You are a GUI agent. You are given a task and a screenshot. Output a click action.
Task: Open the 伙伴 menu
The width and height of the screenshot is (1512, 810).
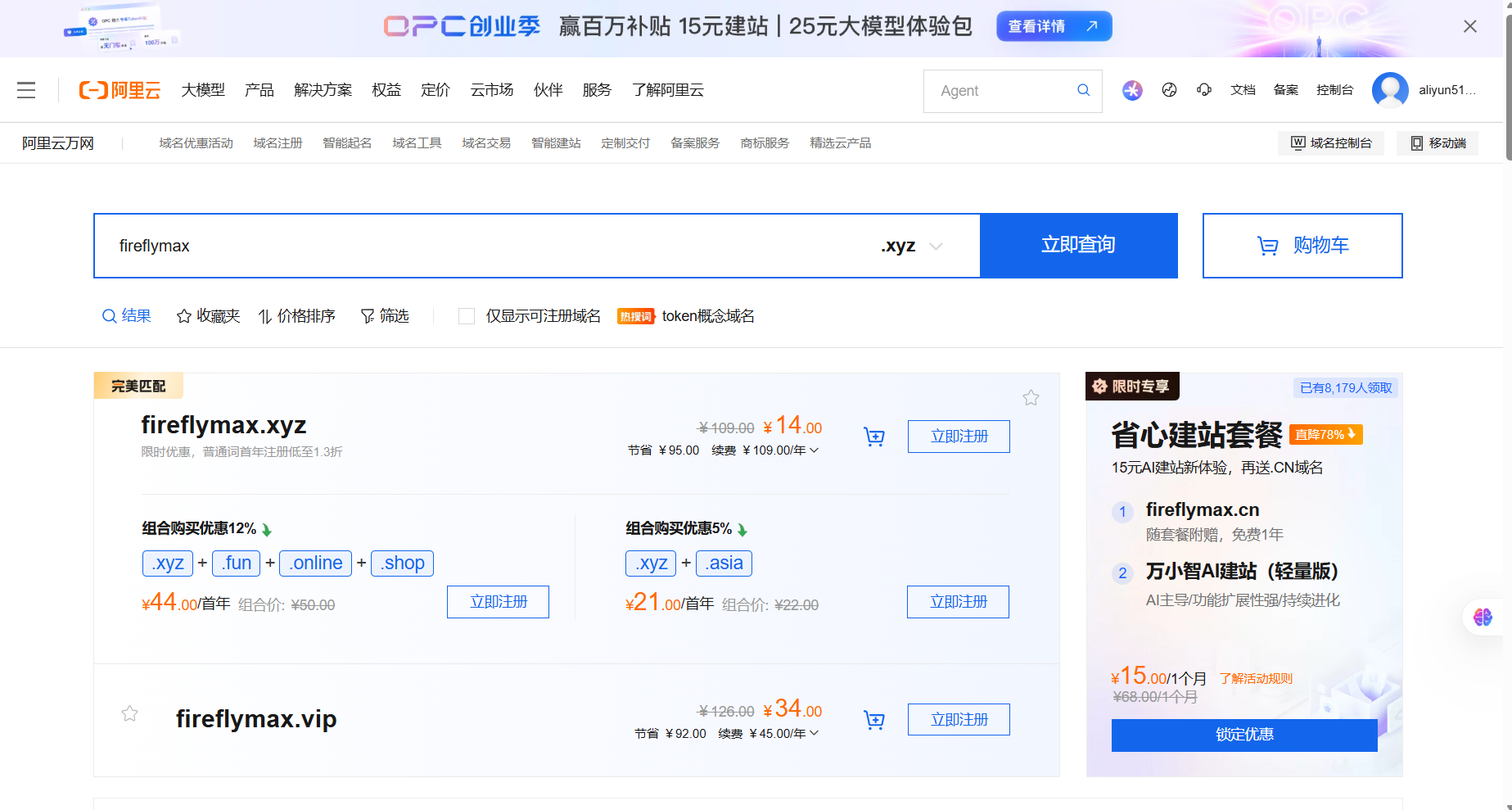(548, 90)
